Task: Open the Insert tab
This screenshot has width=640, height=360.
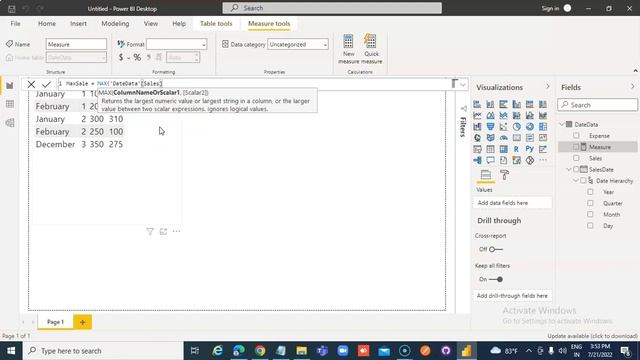Action: click(78, 24)
